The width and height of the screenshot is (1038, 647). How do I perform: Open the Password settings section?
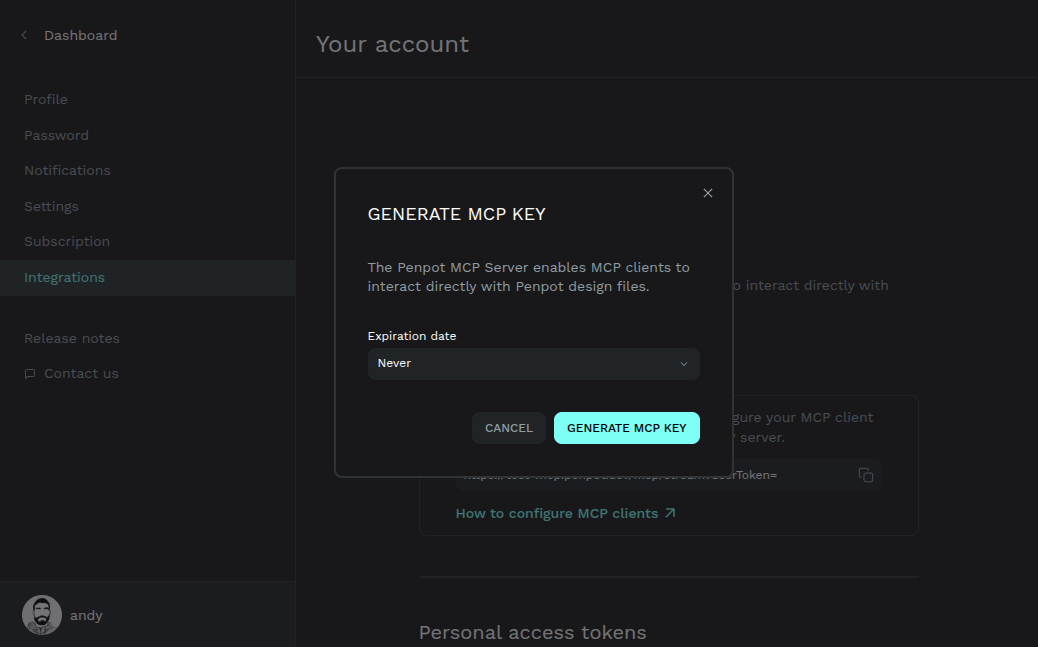click(x=56, y=135)
